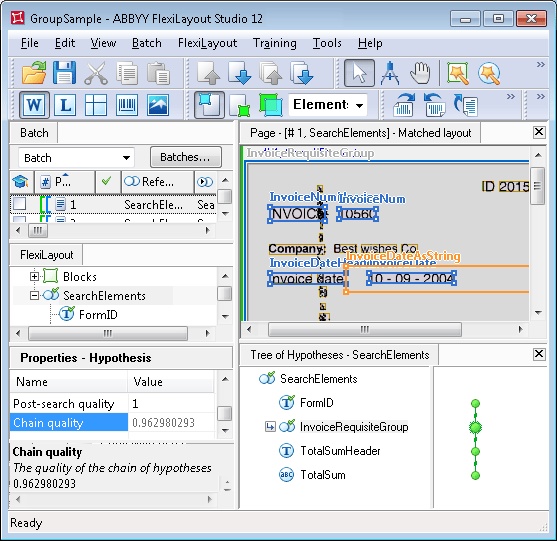Close the Page Matched layout pane
The width and height of the screenshot is (557, 541).
[539, 132]
